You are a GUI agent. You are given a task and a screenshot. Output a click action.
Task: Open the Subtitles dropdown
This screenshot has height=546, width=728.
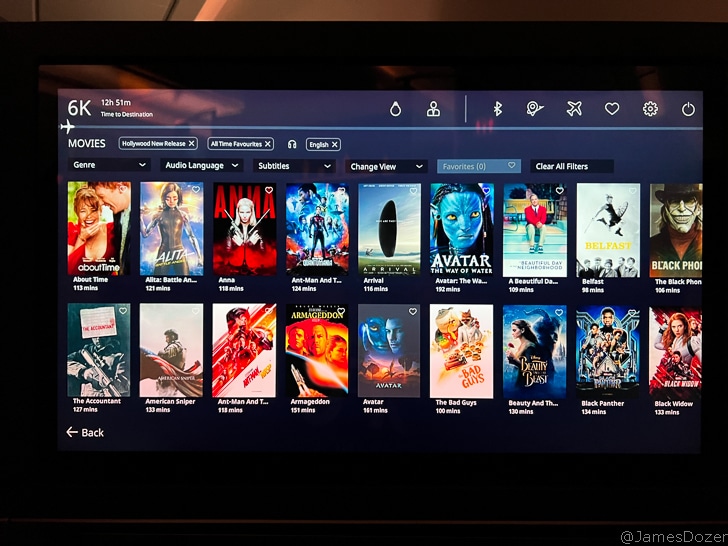click(x=294, y=166)
